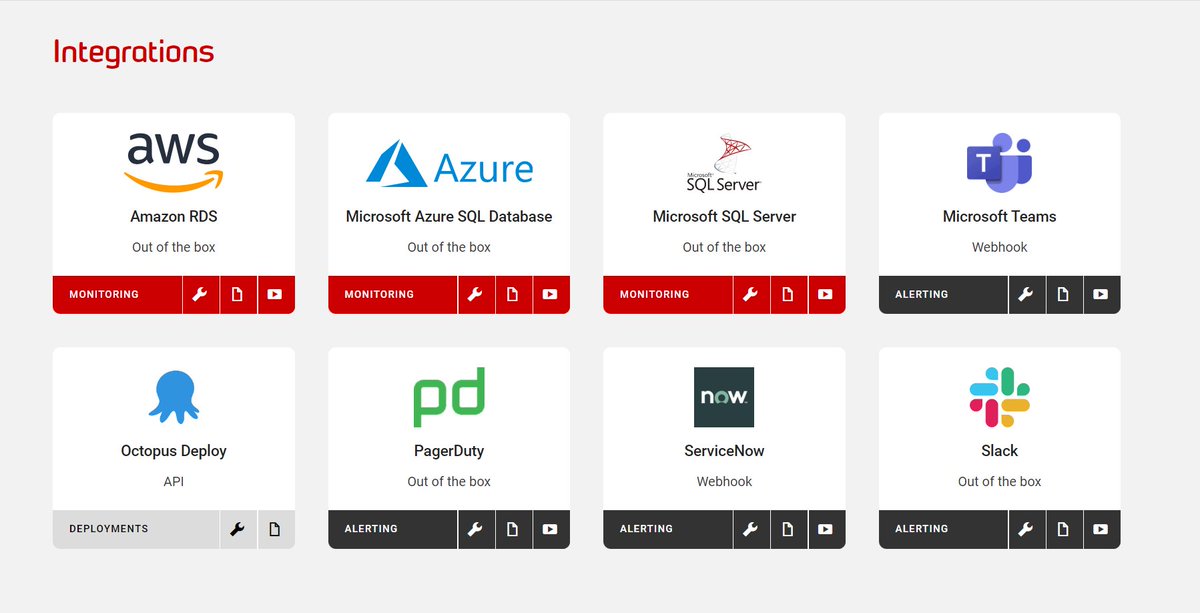The width and height of the screenshot is (1200, 613).
Task: Click the Slack logo
Action: pyautogui.click(x=999, y=397)
